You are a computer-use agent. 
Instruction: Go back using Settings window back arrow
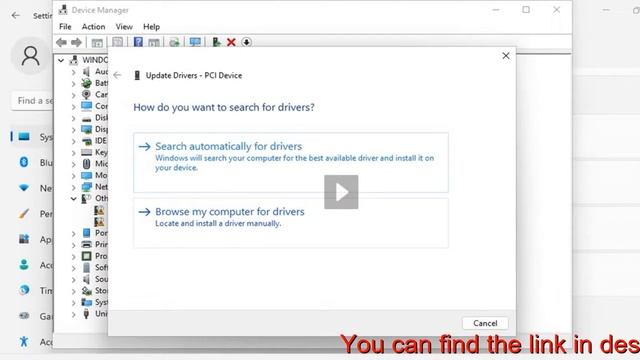point(16,16)
